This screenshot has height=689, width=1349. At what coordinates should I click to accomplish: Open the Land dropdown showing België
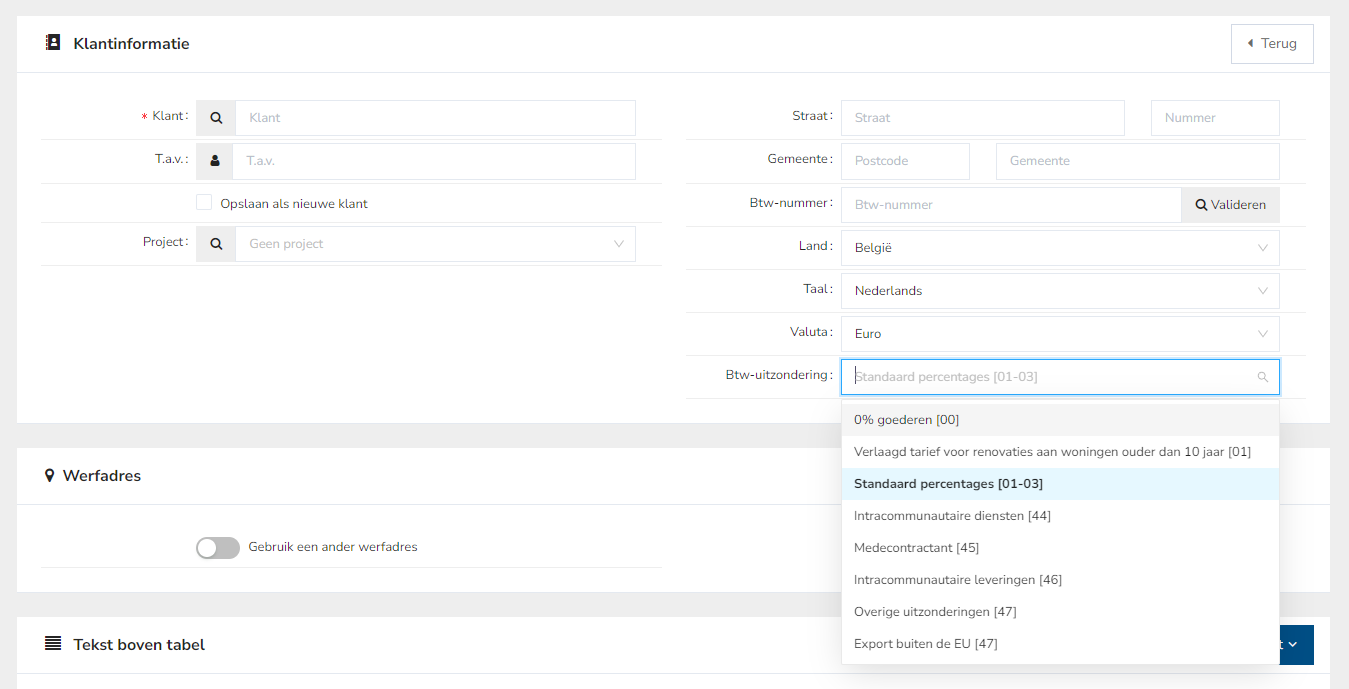point(1059,248)
